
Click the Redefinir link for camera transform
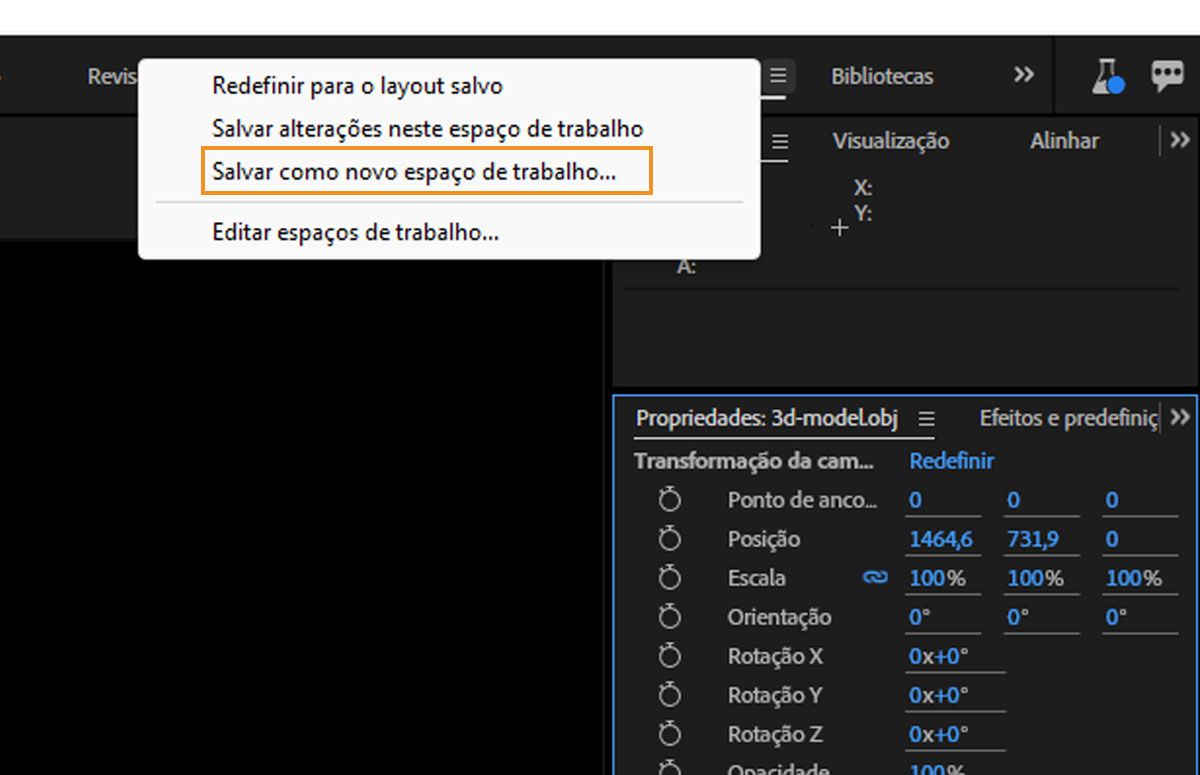click(x=951, y=461)
